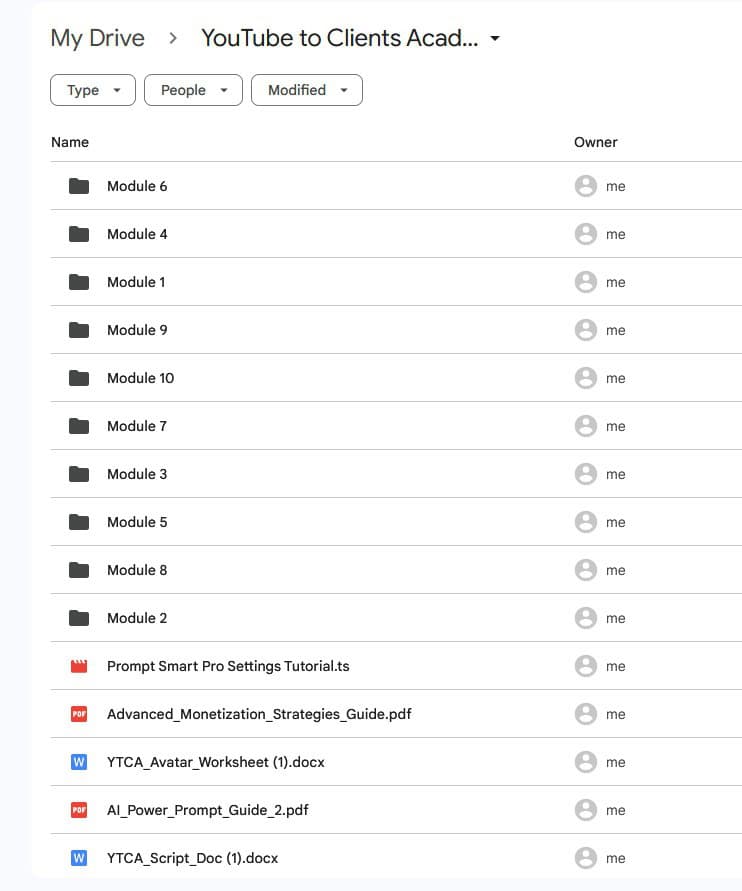Select the Module 4 folder name
The height and width of the screenshot is (891, 742).
(x=137, y=234)
